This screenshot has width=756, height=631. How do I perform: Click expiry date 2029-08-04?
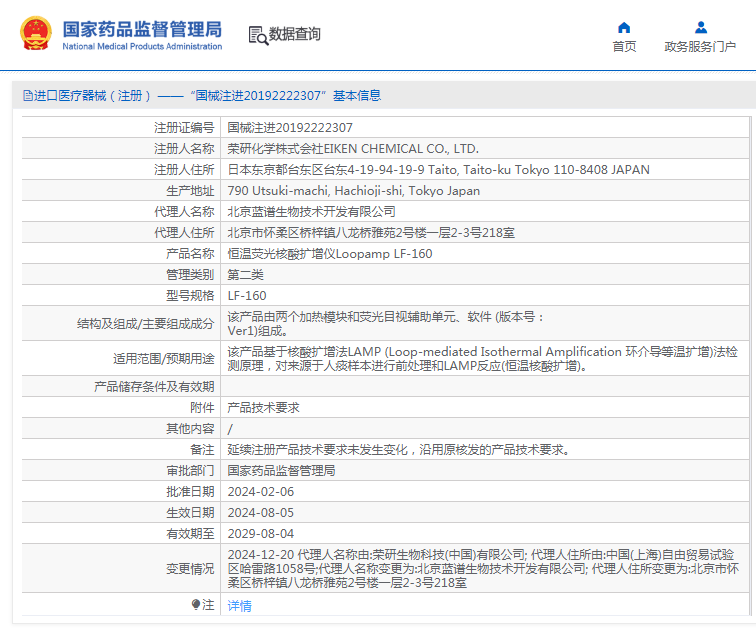pos(261,534)
